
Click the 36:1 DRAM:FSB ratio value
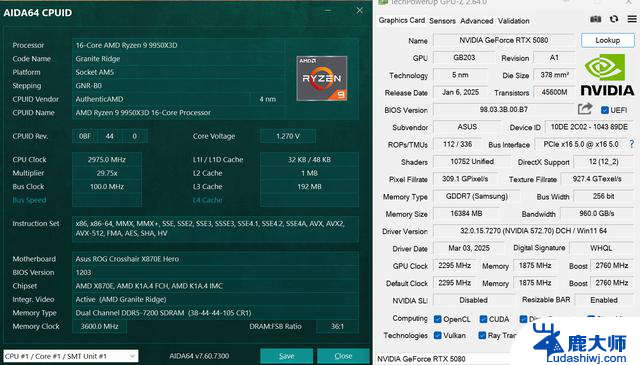pos(337,326)
